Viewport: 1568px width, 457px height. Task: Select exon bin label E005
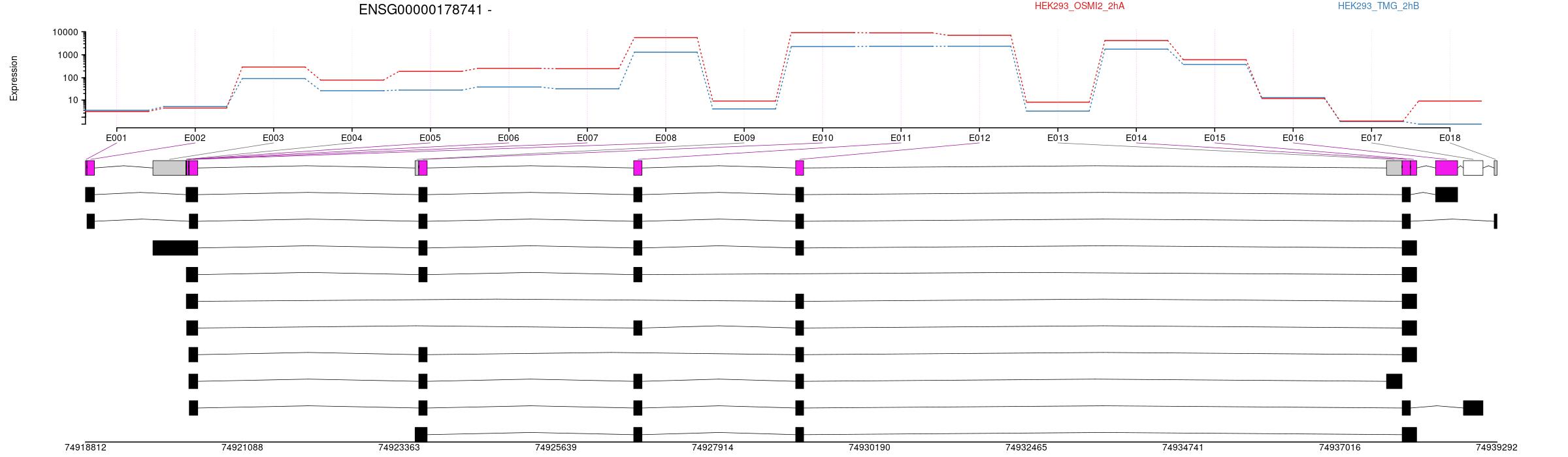pyautogui.click(x=430, y=138)
